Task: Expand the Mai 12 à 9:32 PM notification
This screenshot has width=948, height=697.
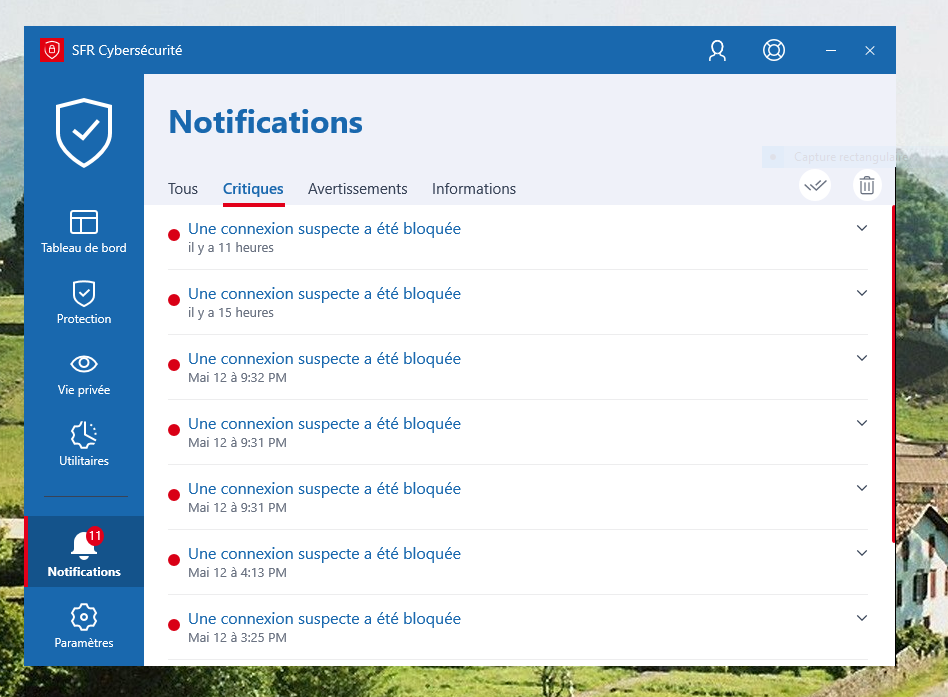Action: pos(862,358)
